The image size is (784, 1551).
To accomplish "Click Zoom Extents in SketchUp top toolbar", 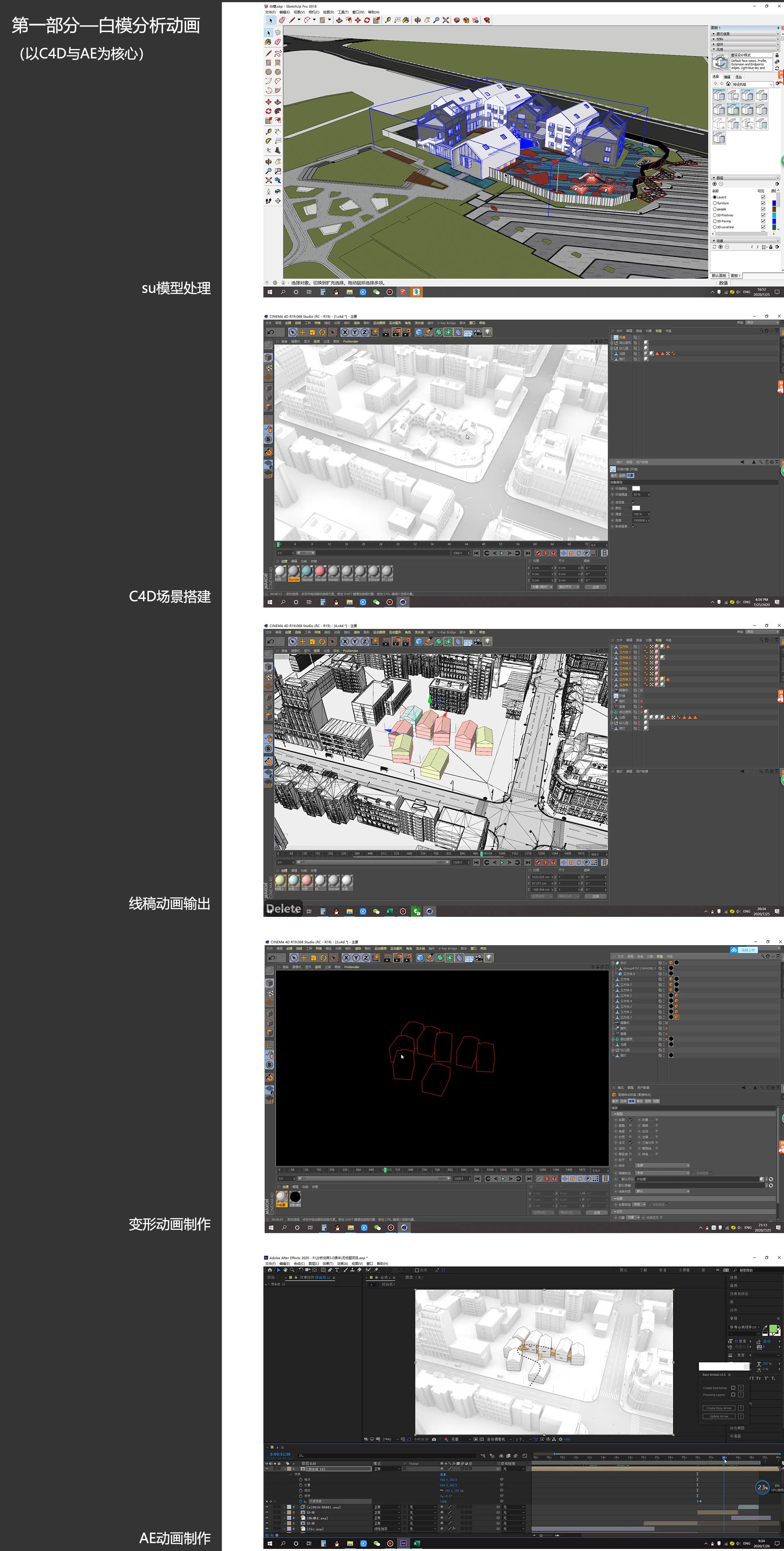I will pyautogui.click(x=445, y=20).
